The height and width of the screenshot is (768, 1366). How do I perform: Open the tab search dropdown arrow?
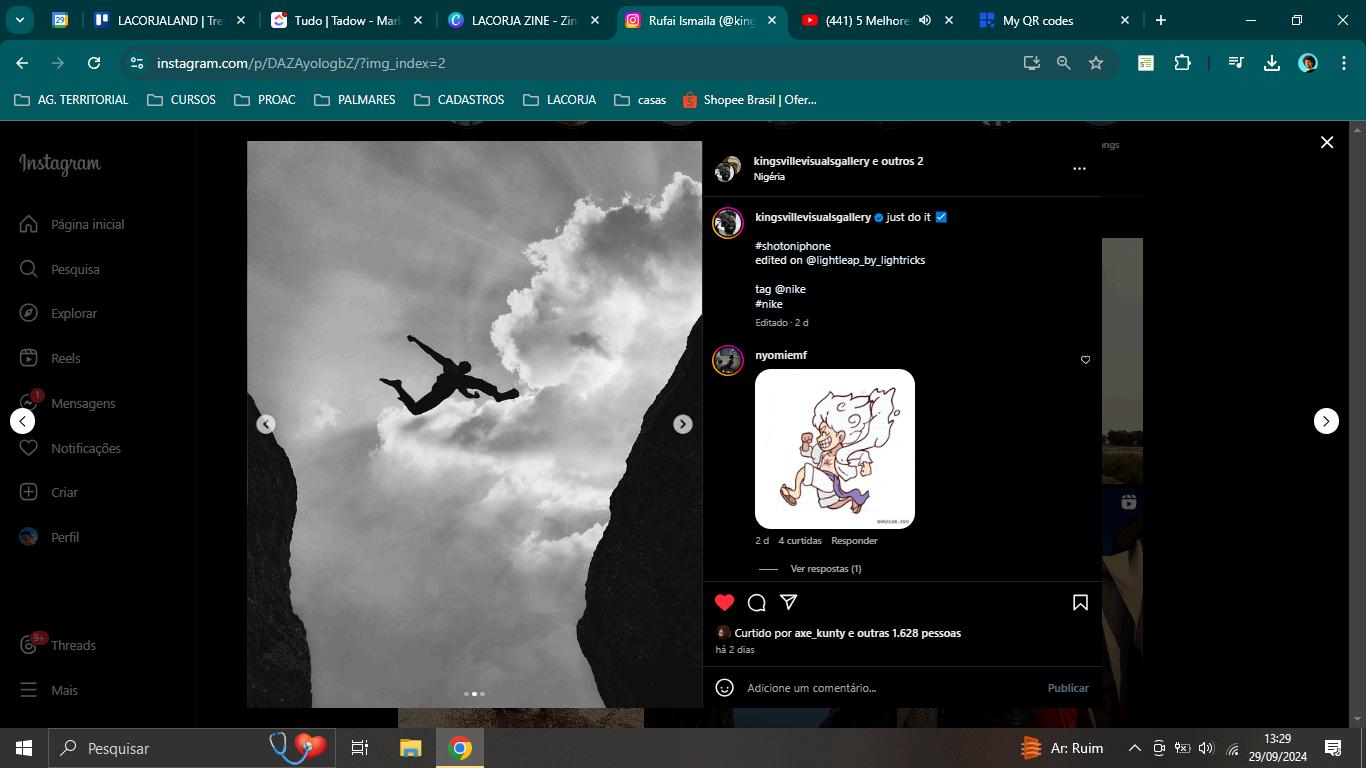(19, 20)
